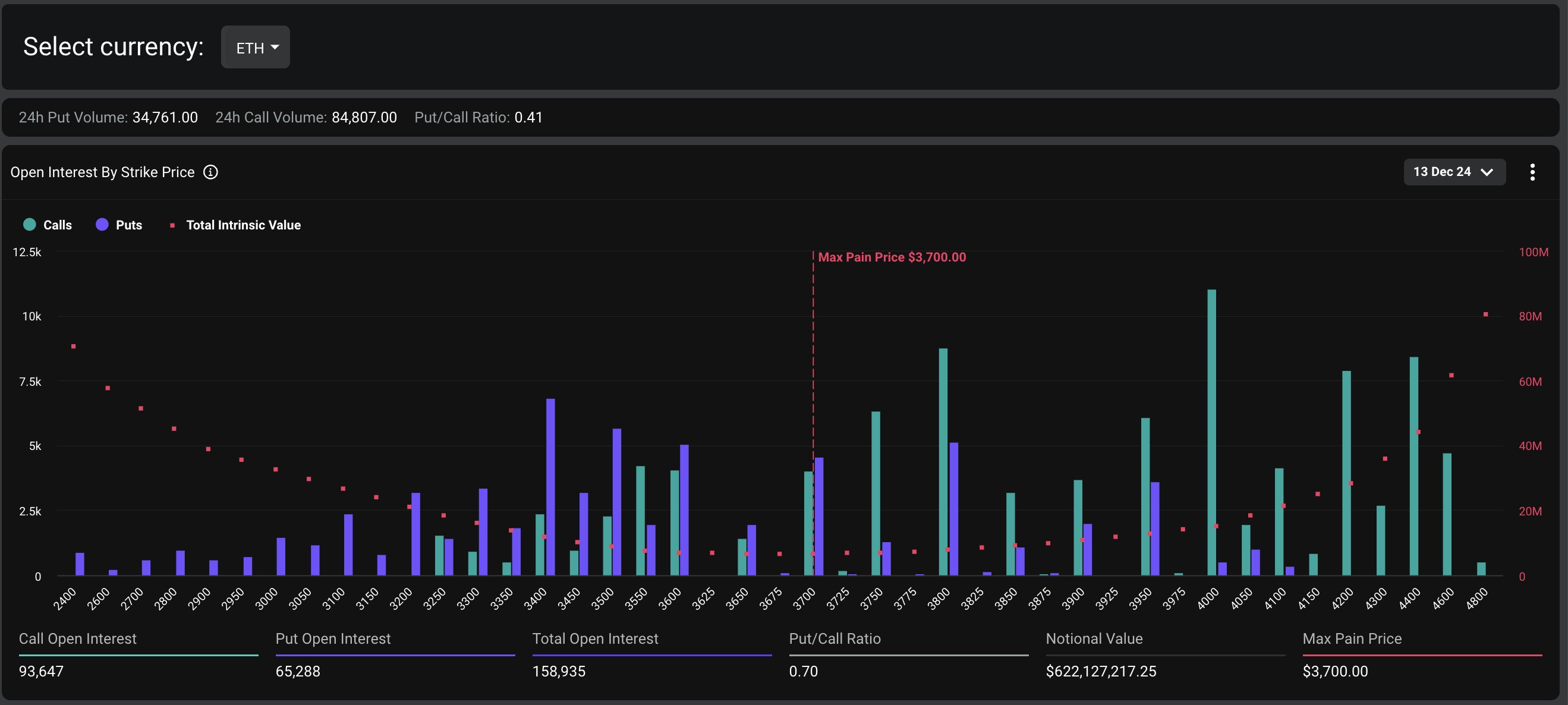Click the chevron arrow in expiry date selector
1568x705 pixels.
pos(1487,172)
